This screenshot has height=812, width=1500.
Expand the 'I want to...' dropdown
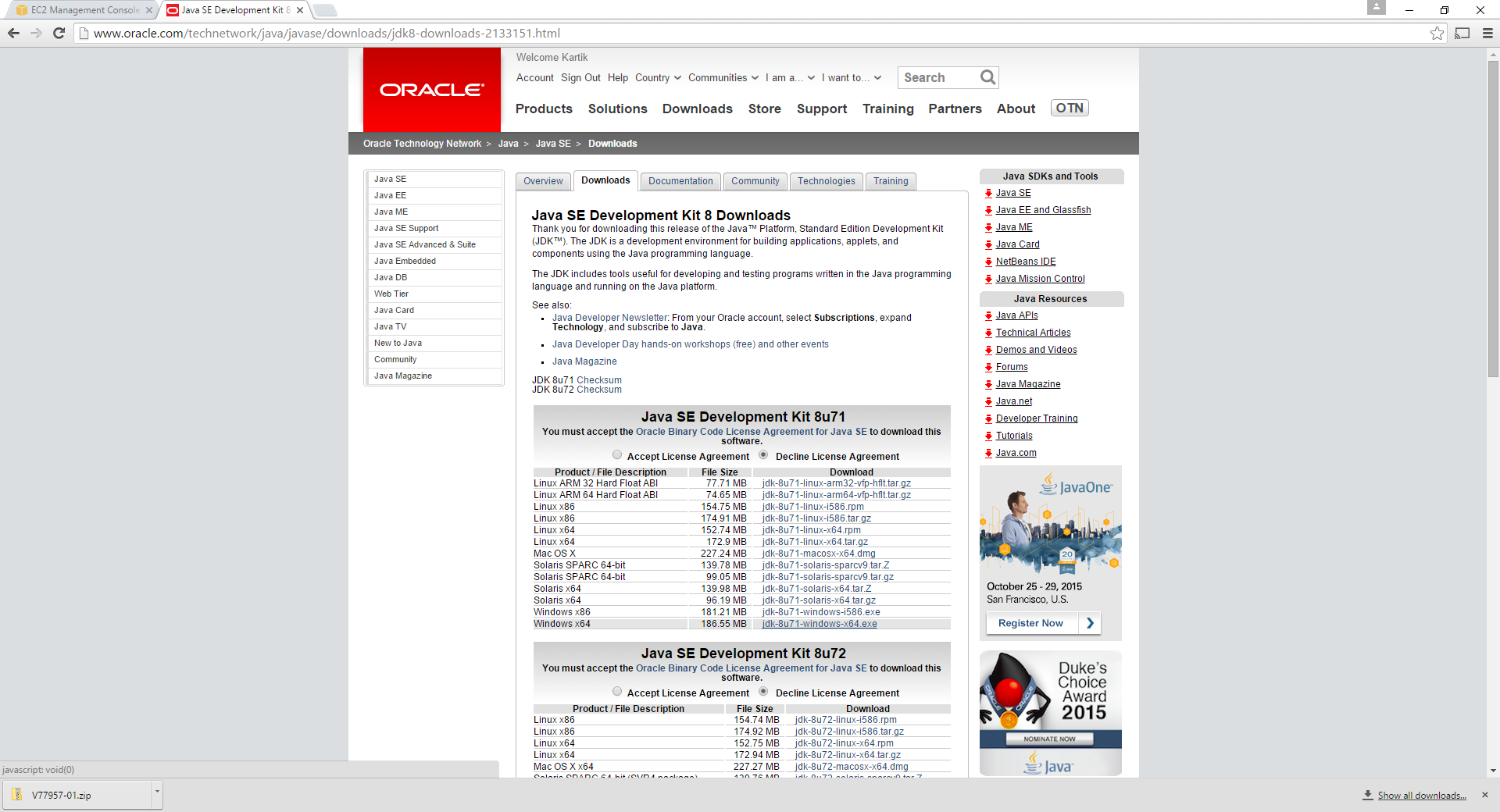pyautogui.click(x=852, y=77)
